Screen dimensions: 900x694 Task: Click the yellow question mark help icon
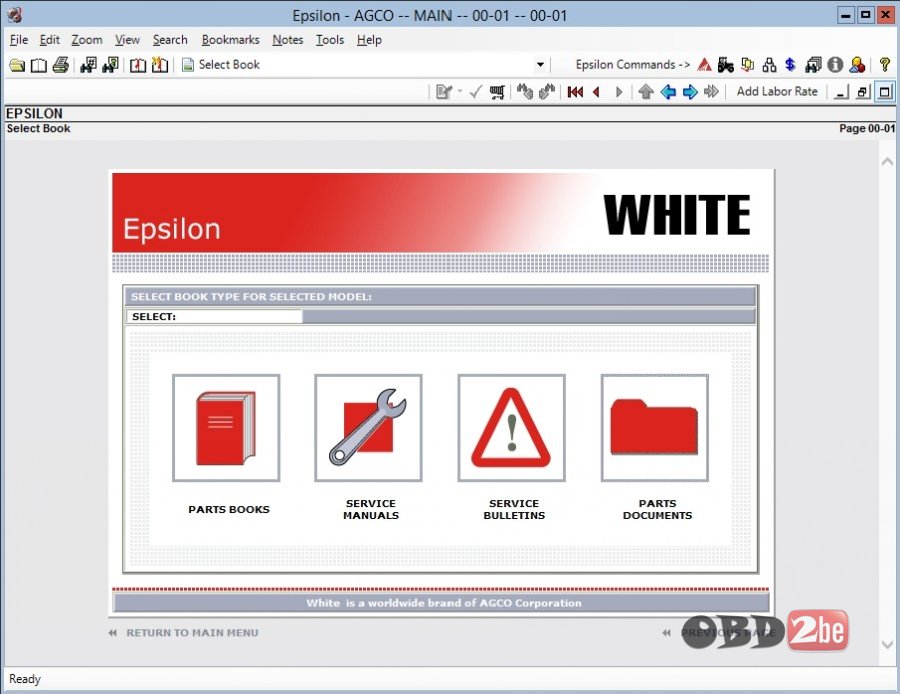(885, 65)
